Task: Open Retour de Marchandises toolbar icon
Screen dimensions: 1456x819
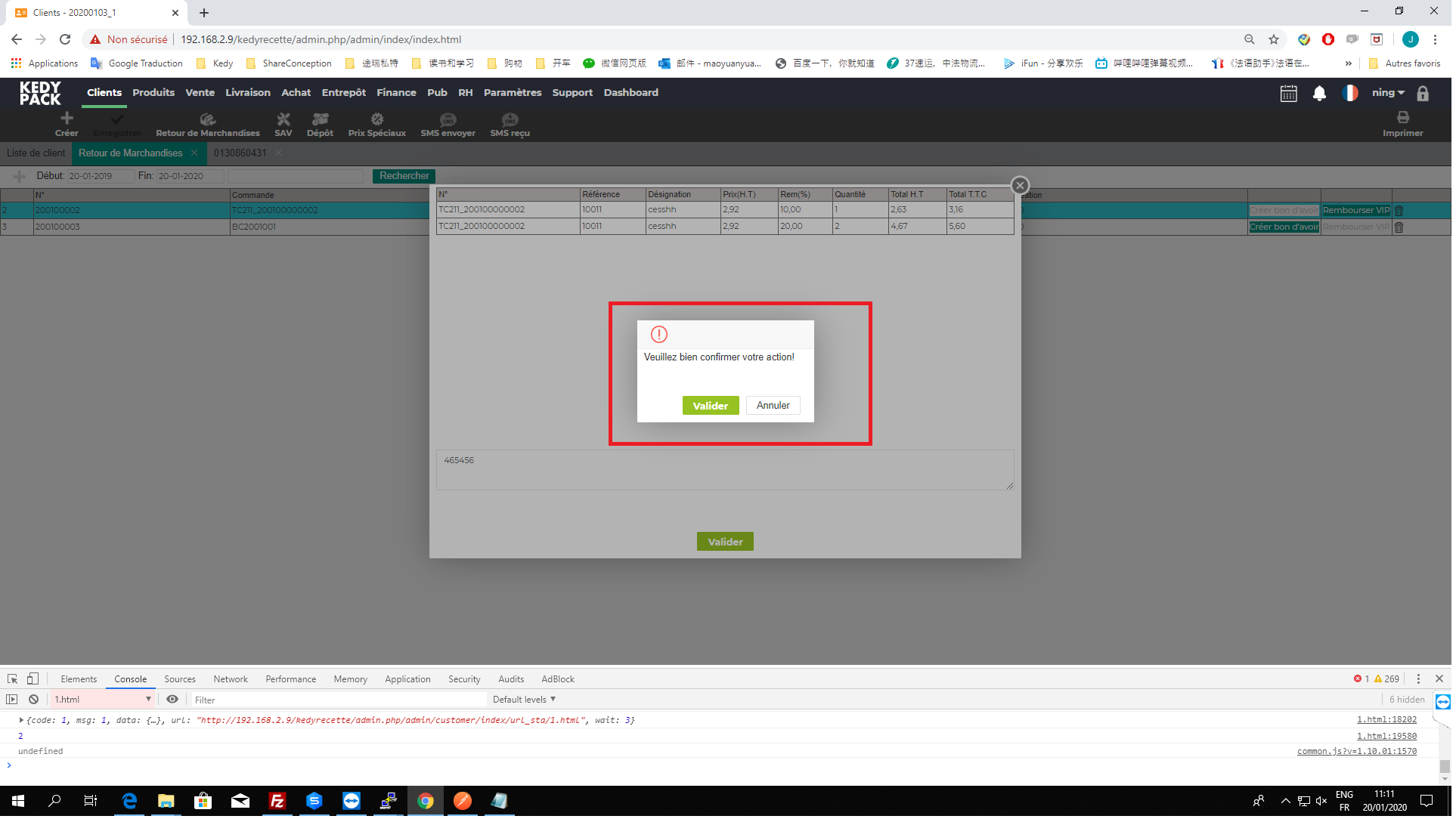Action: click(x=208, y=119)
